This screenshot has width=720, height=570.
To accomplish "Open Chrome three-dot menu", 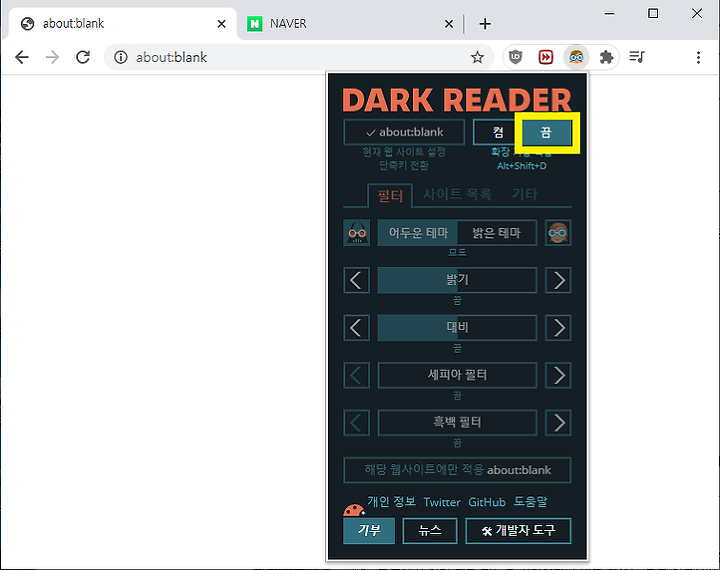I will tap(698, 57).
